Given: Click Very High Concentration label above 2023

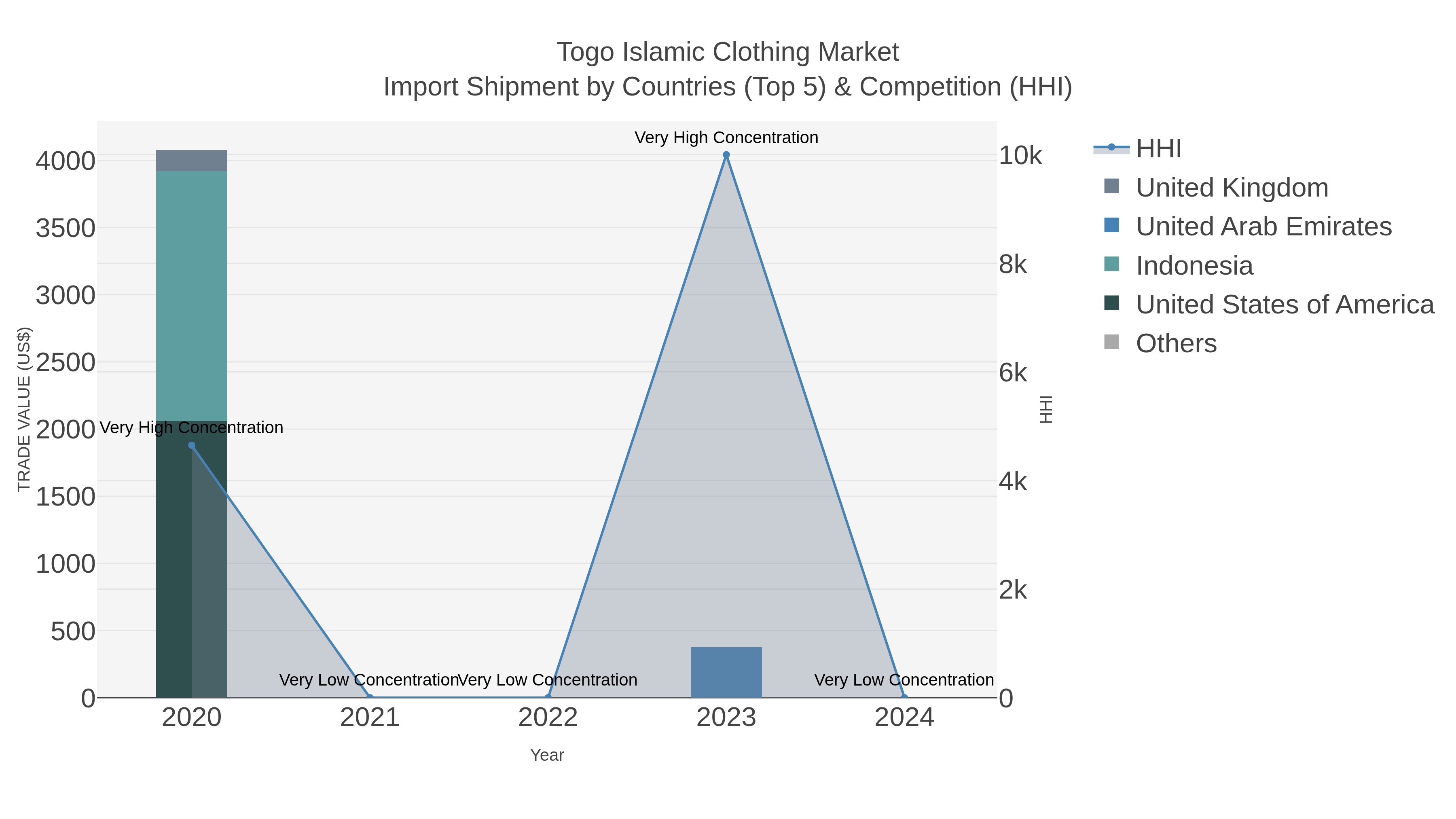Looking at the screenshot, I should [x=726, y=138].
